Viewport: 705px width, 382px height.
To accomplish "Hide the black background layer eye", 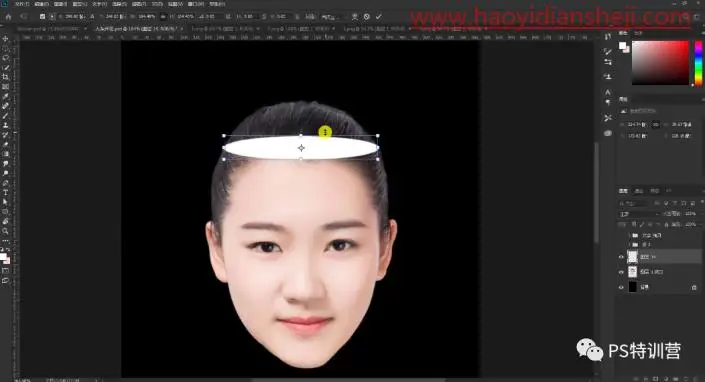I will click(x=621, y=287).
